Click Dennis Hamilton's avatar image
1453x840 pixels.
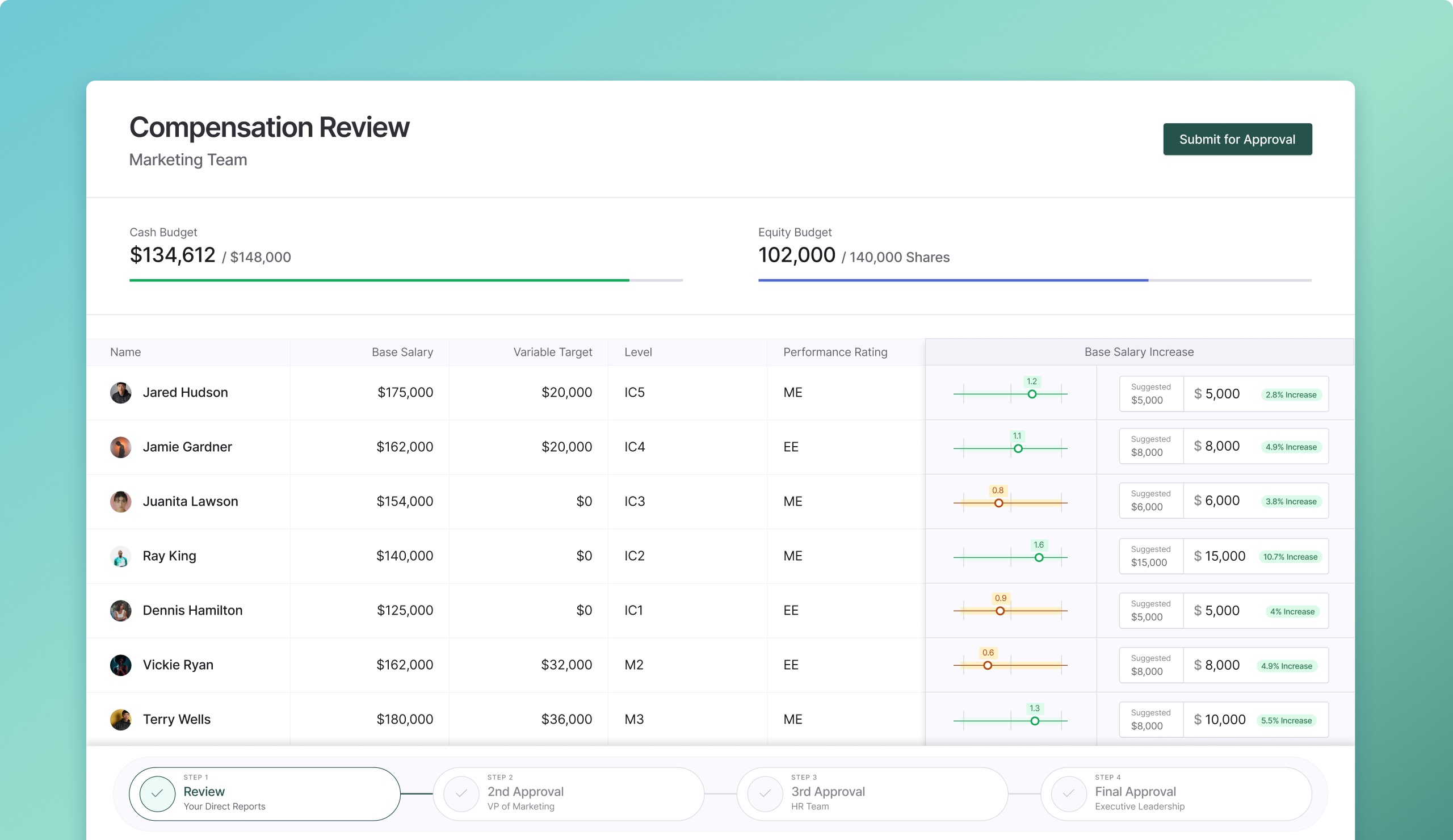[x=120, y=611]
